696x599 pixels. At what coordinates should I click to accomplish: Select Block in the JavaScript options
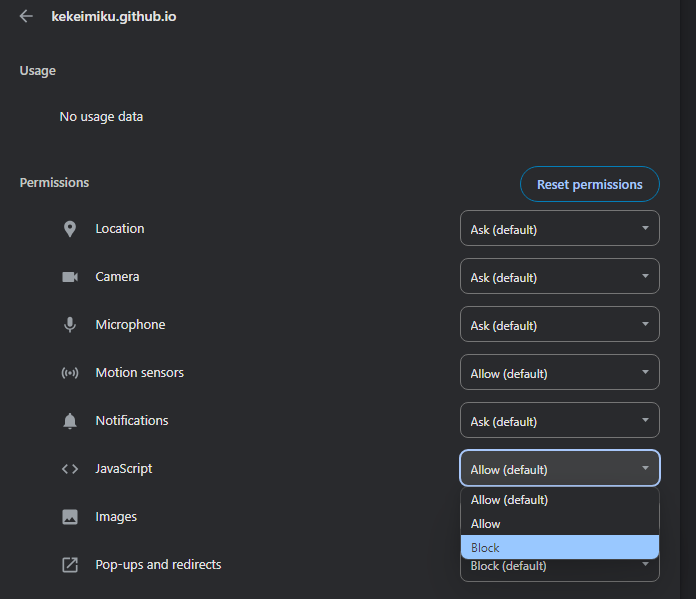[x=560, y=547]
